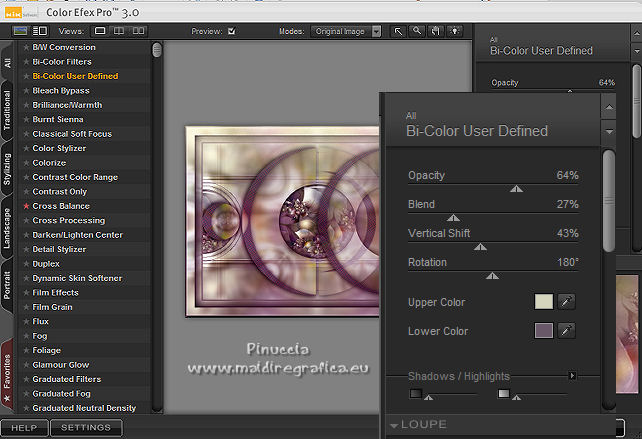The height and width of the screenshot is (439, 642).
Task: Select the arrow pointer tool
Action: pos(399,31)
